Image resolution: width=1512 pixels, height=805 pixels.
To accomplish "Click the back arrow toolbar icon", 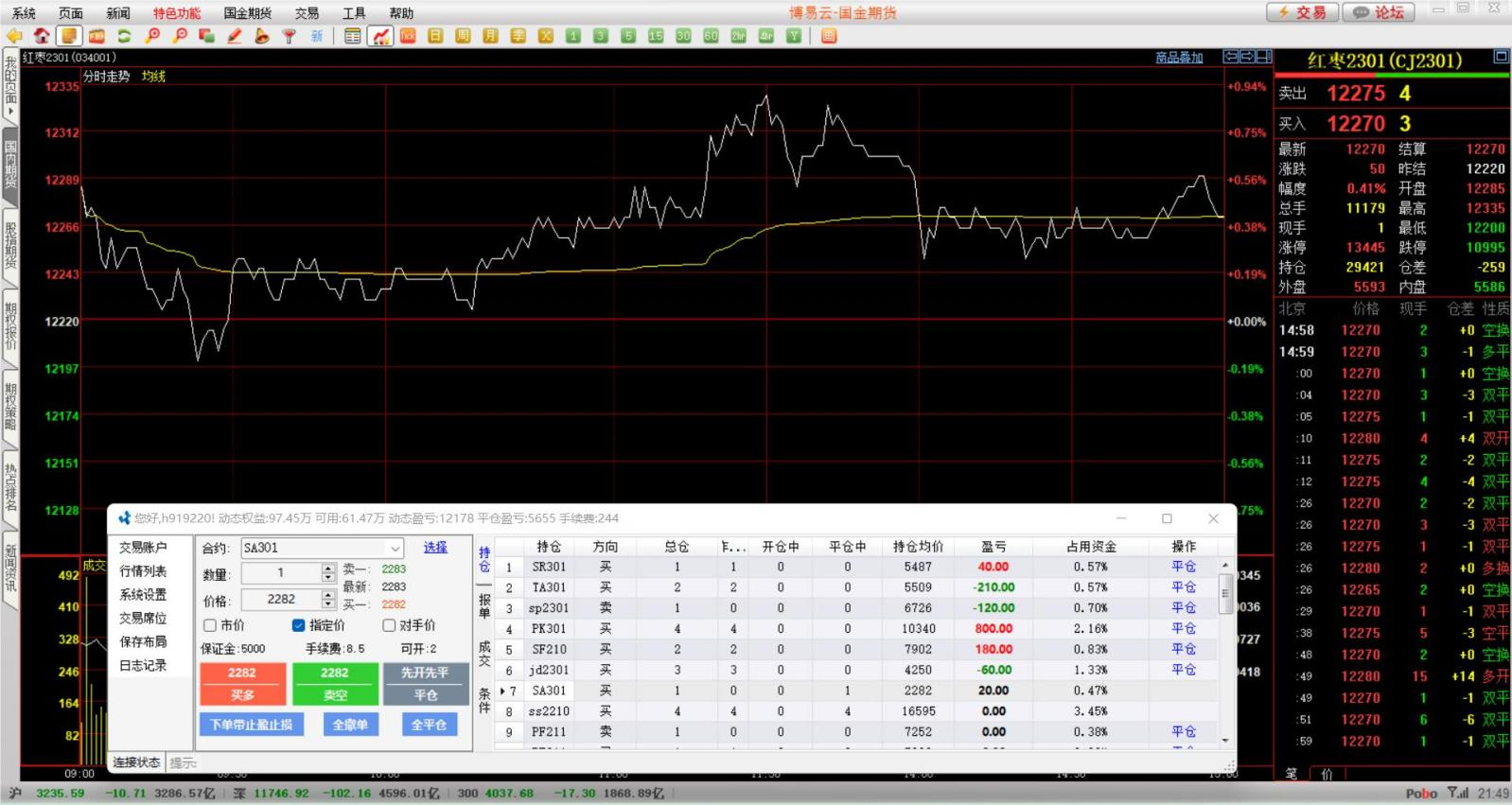I will click(x=14, y=36).
